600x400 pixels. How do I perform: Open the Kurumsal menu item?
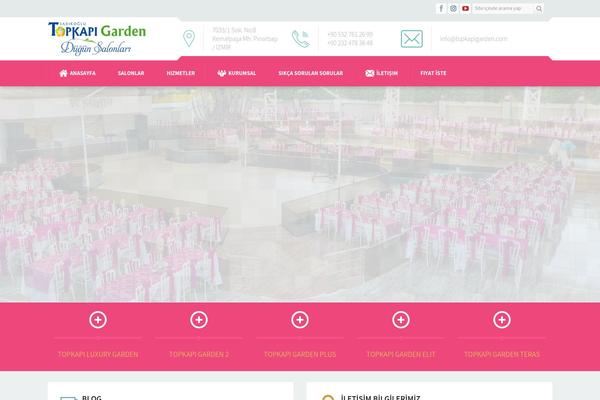[x=242, y=73]
